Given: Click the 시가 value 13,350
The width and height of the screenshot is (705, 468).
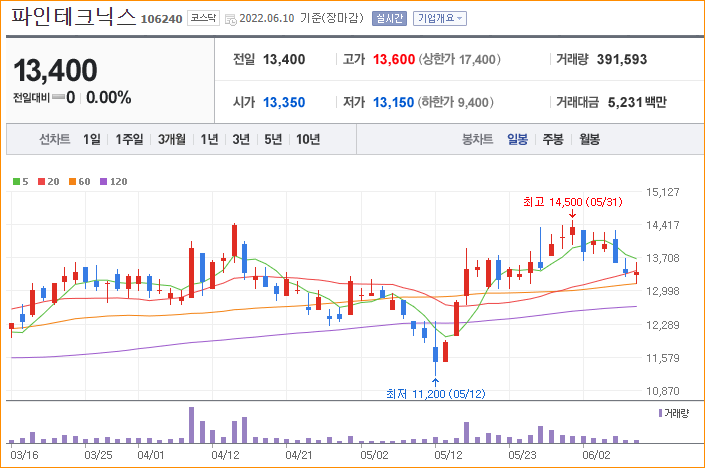Looking at the screenshot, I should tap(284, 103).
